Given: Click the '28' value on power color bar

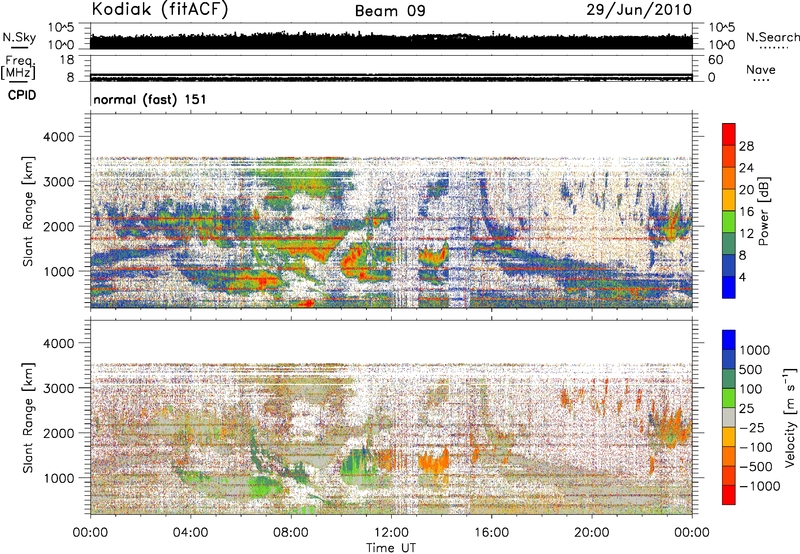Looking at the screenshot, I should coord(746,146).
